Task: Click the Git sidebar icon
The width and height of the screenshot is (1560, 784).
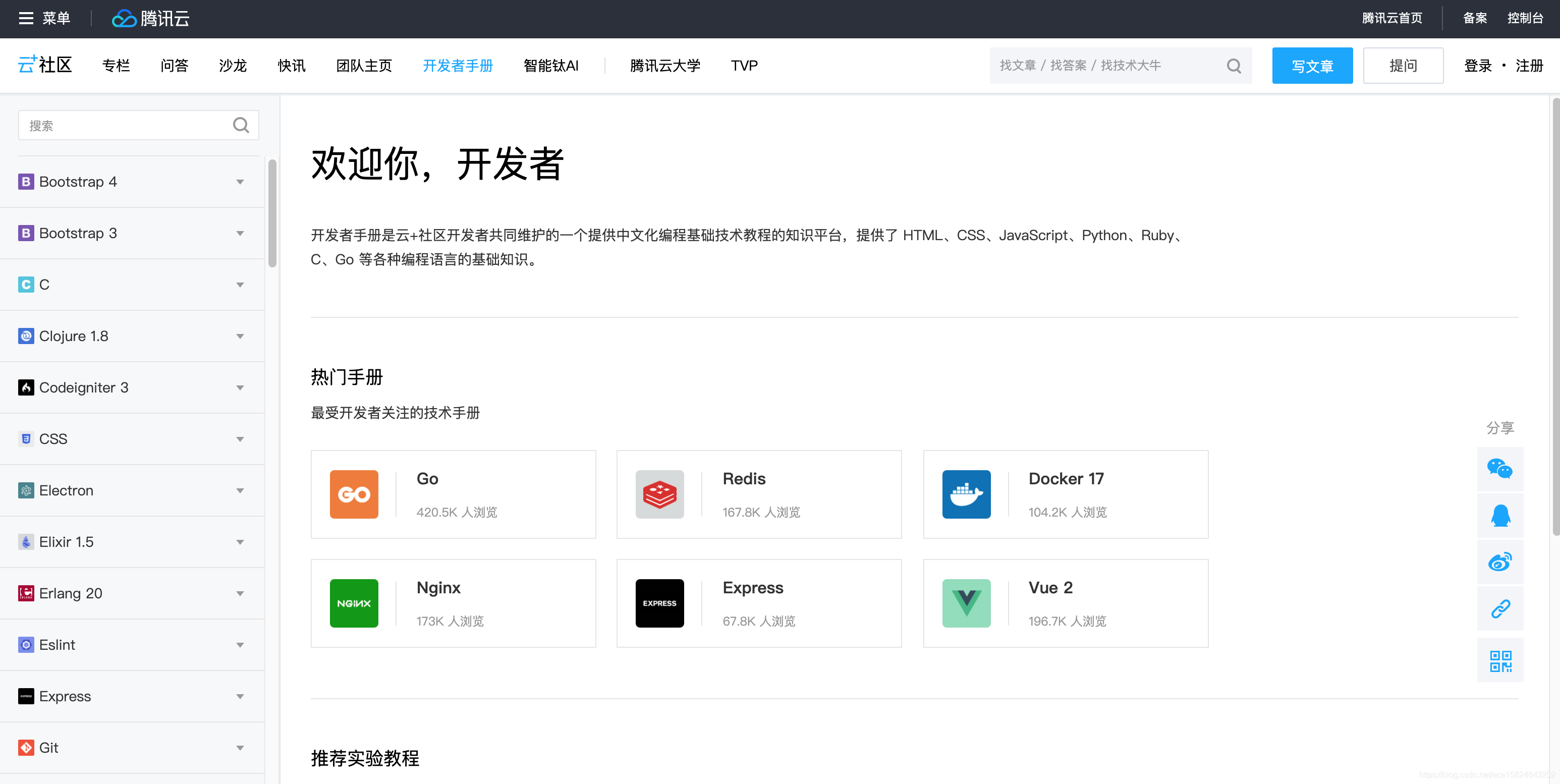Action: pyautogui.click(x=26, y=748)
